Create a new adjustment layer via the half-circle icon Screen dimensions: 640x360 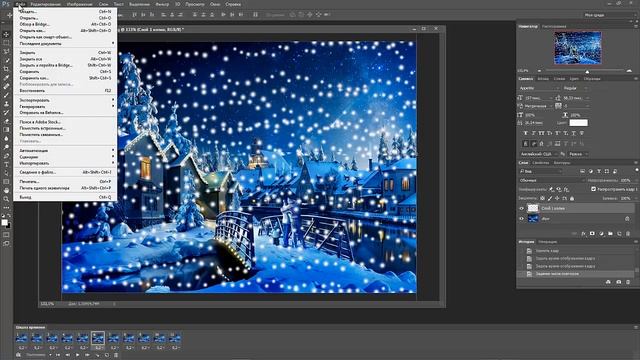(x=601, y=233)
